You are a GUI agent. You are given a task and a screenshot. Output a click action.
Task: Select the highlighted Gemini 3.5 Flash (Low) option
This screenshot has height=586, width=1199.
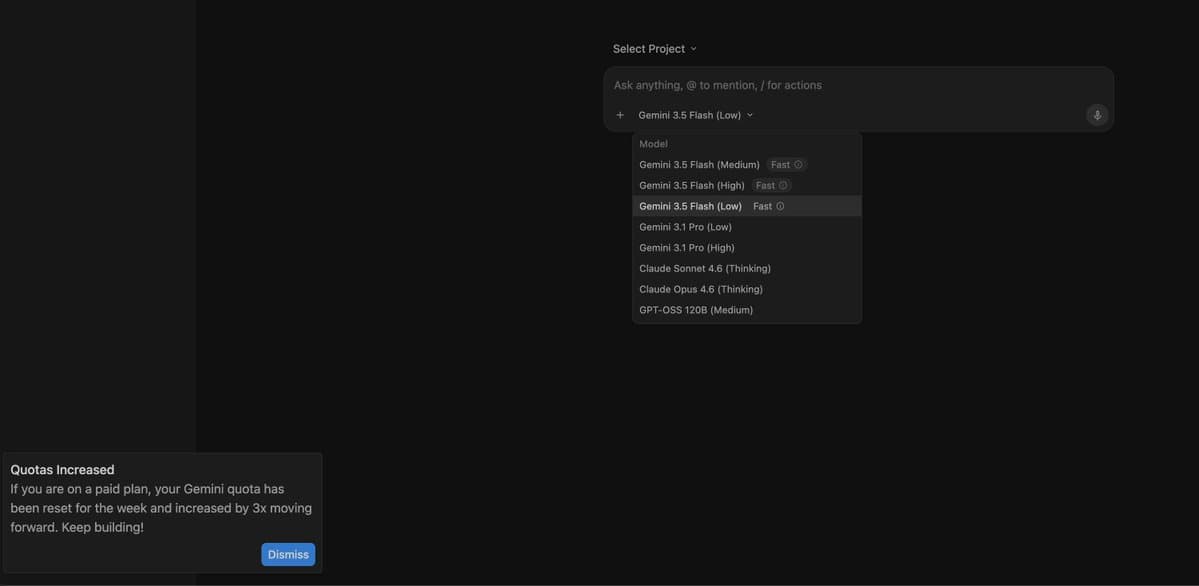tap(747, 206)
